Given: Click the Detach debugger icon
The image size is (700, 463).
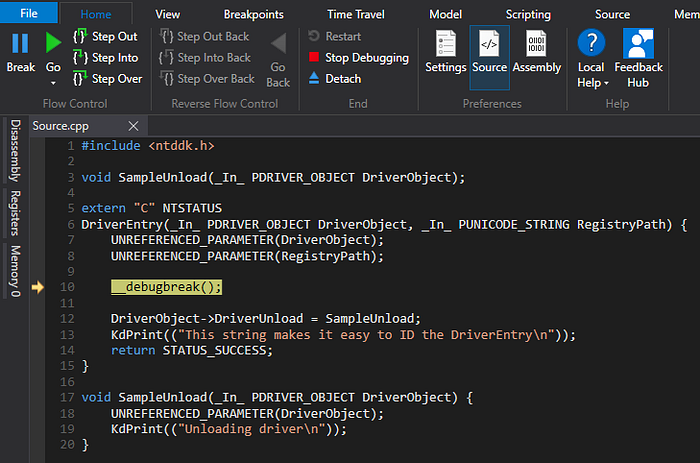Looking at the screenshot, I should click(x=315, y=78).
